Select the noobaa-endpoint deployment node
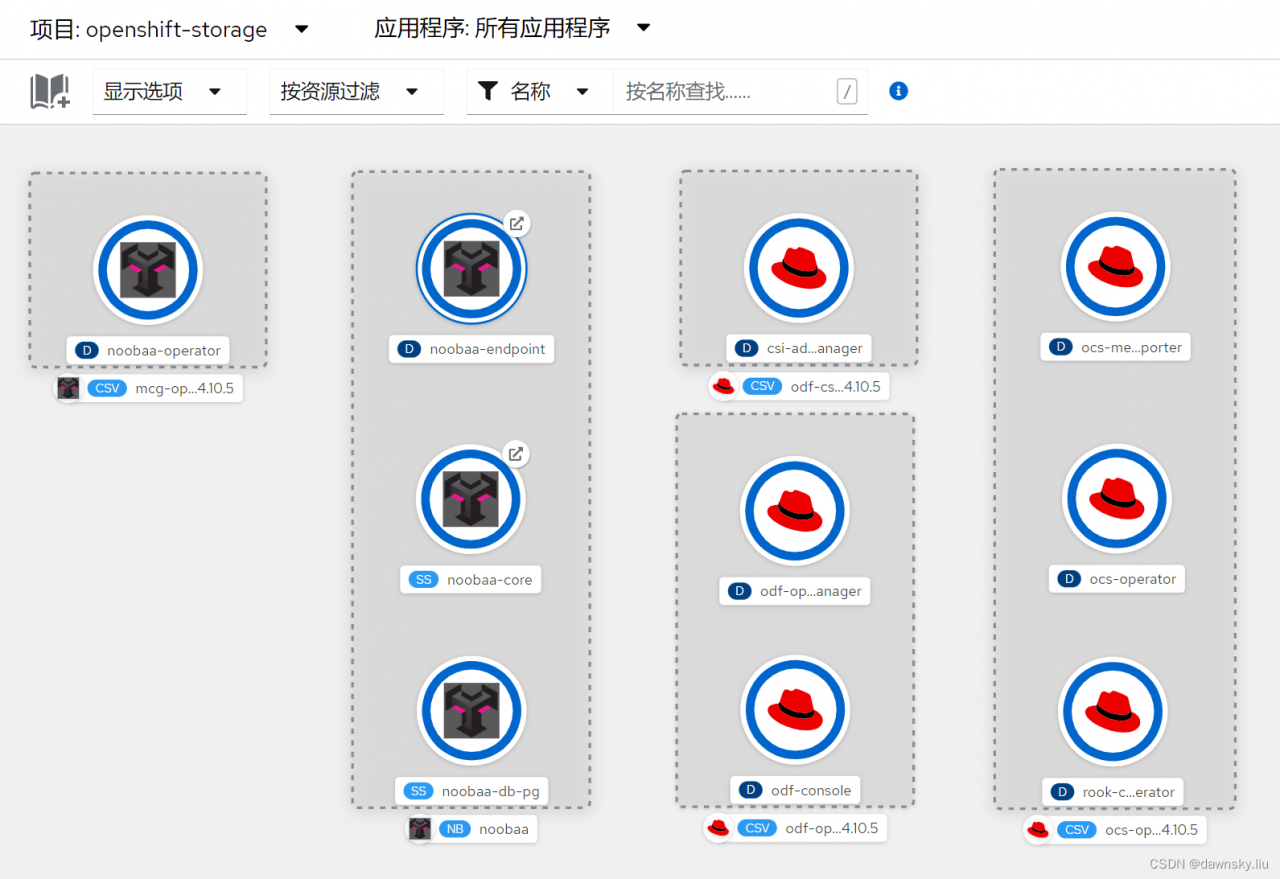The height and width of the screenshot is (879, 1280). coord(471,269)
